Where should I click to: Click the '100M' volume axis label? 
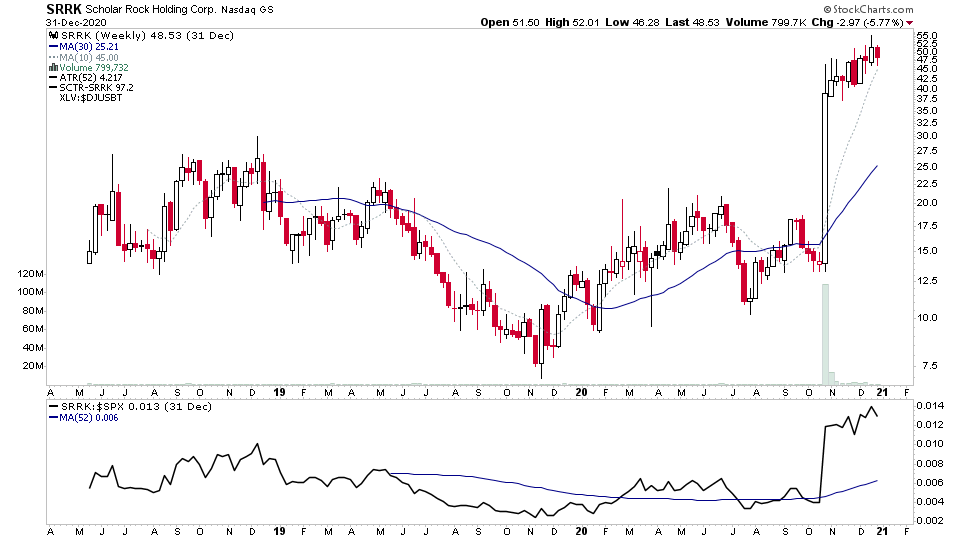[31, 292]
